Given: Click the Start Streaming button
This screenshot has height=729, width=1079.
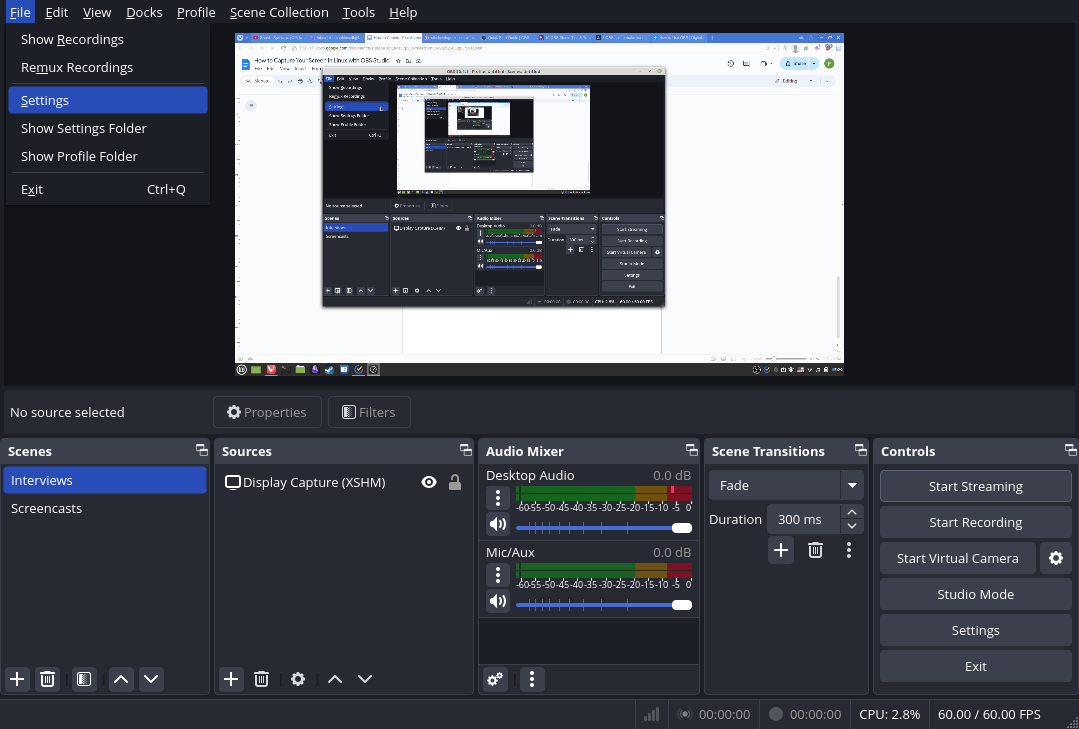Looking at the screenshot, I should click(975, 486).
